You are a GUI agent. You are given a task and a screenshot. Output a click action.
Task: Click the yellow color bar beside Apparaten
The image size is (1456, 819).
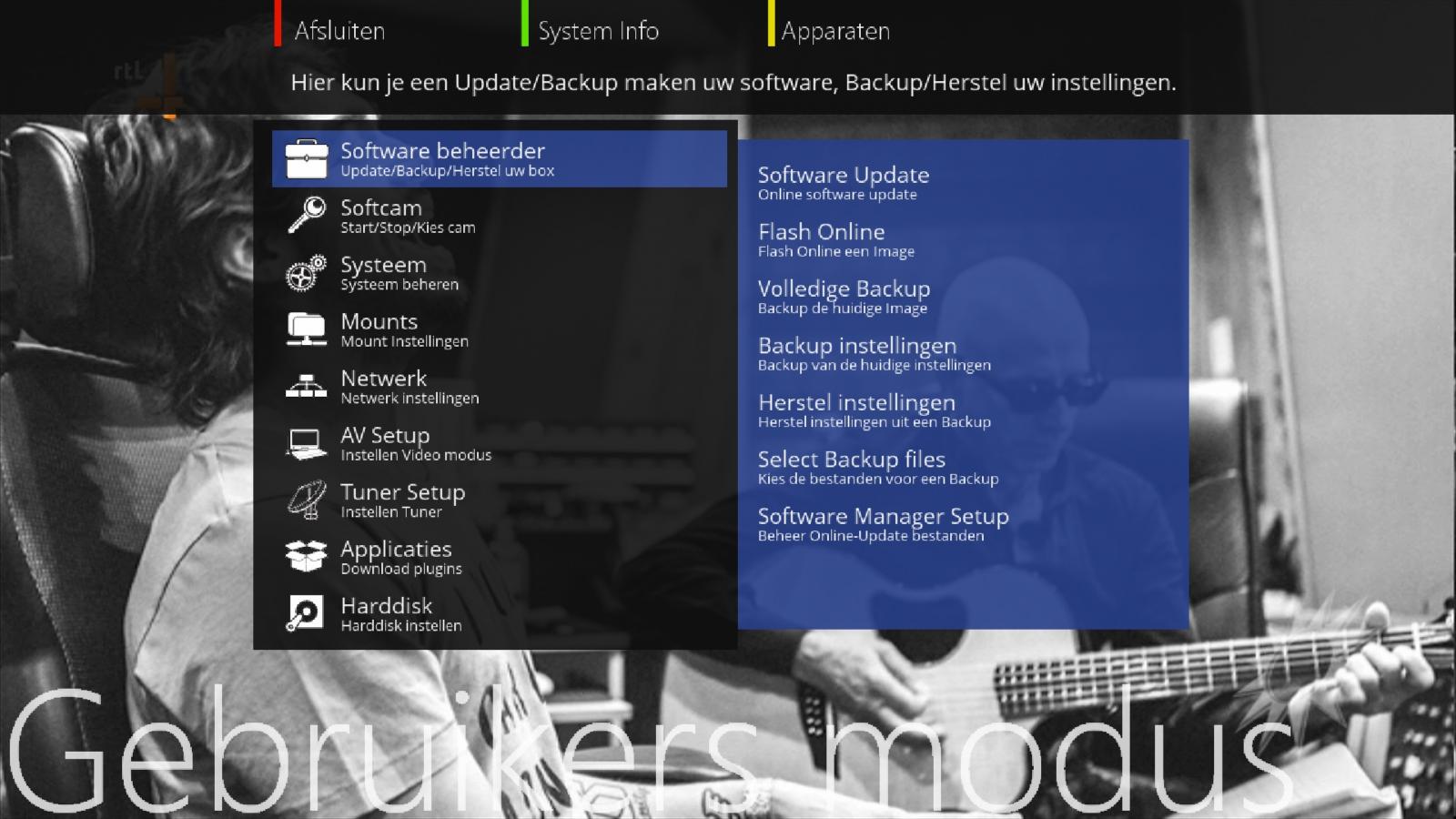coord(772,23)
